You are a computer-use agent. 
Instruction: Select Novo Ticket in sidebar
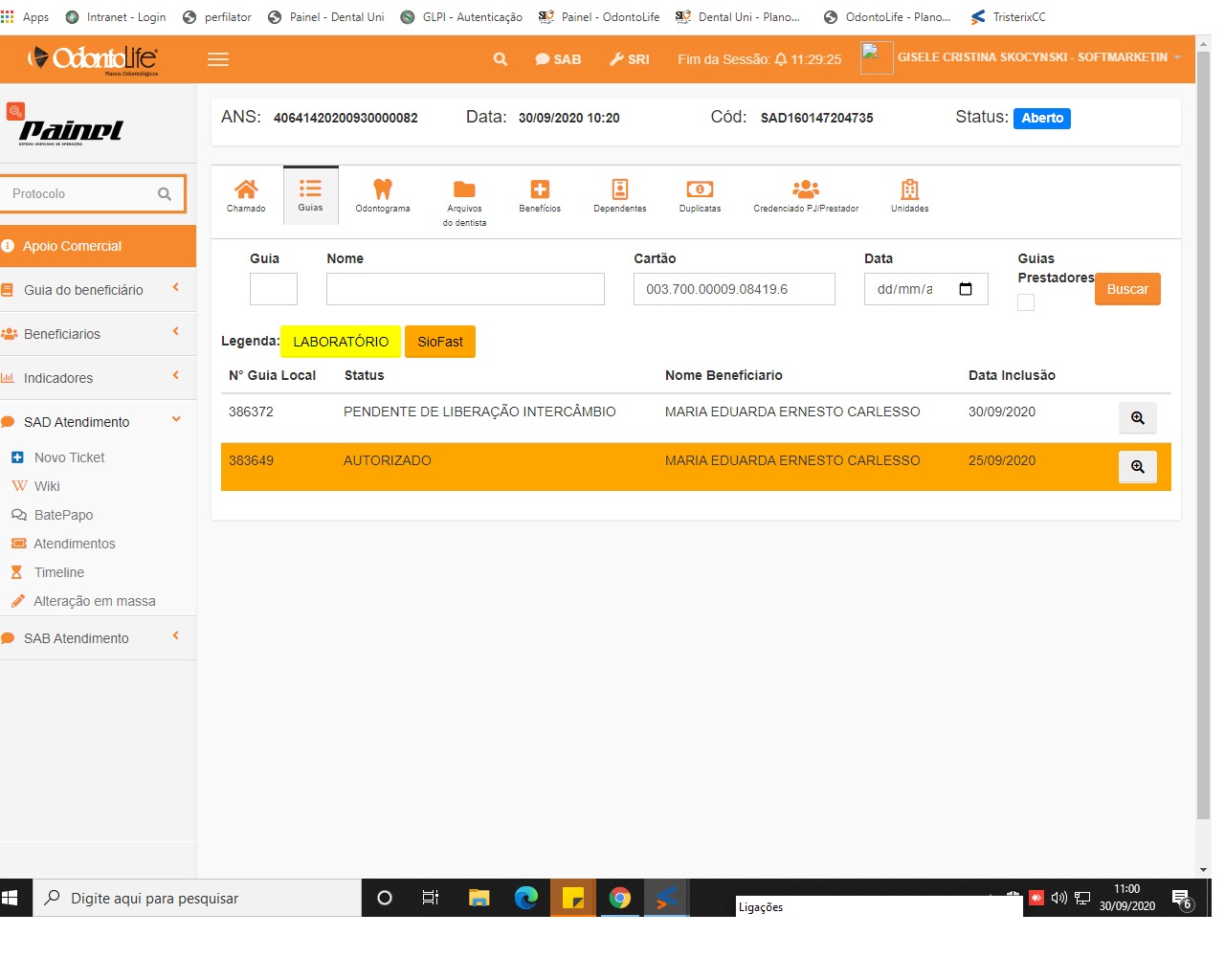[69, 457]
